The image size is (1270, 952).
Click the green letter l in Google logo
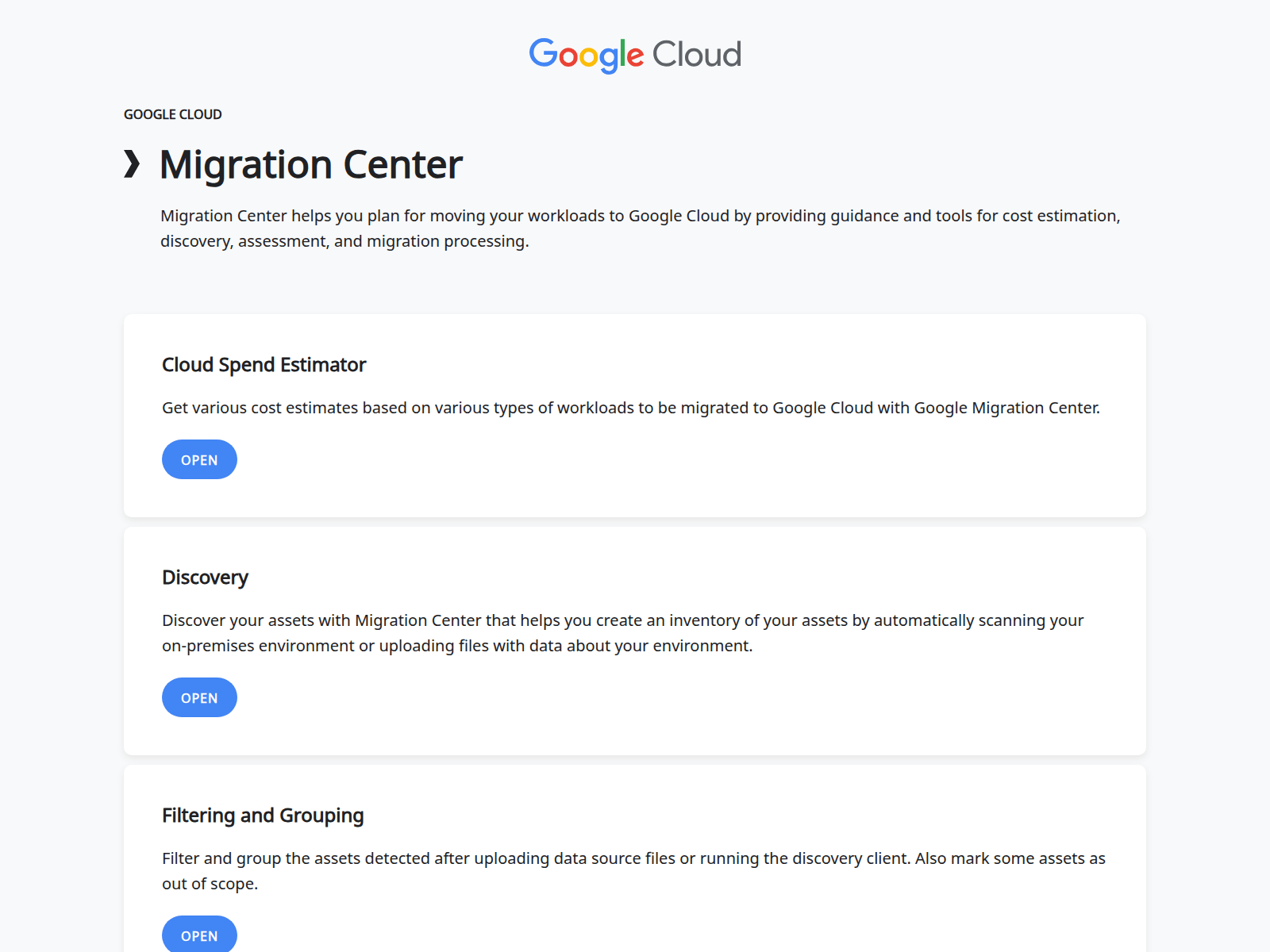point(622,53)
